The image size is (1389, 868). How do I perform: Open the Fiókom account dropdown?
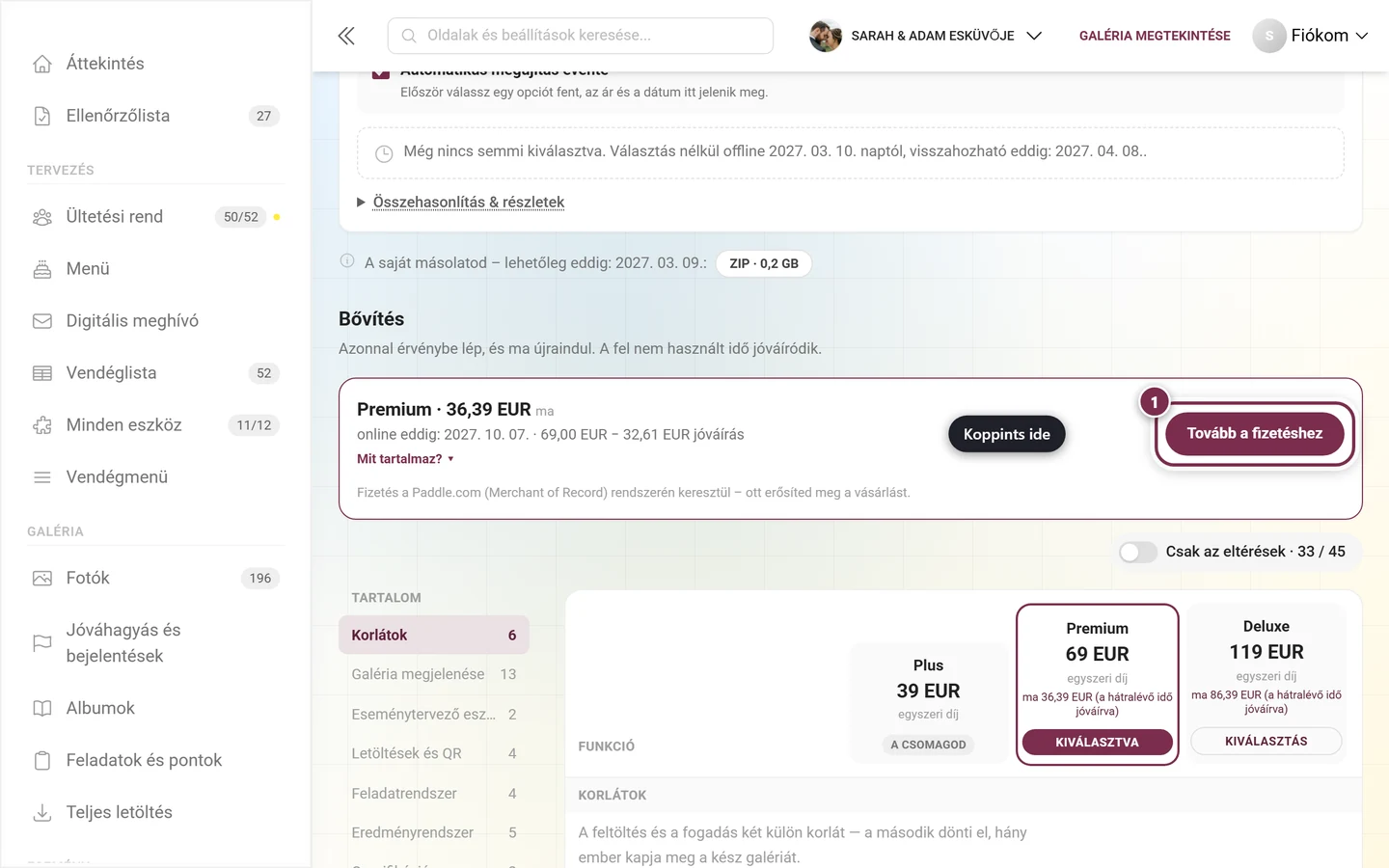(x=1311, y=36)
